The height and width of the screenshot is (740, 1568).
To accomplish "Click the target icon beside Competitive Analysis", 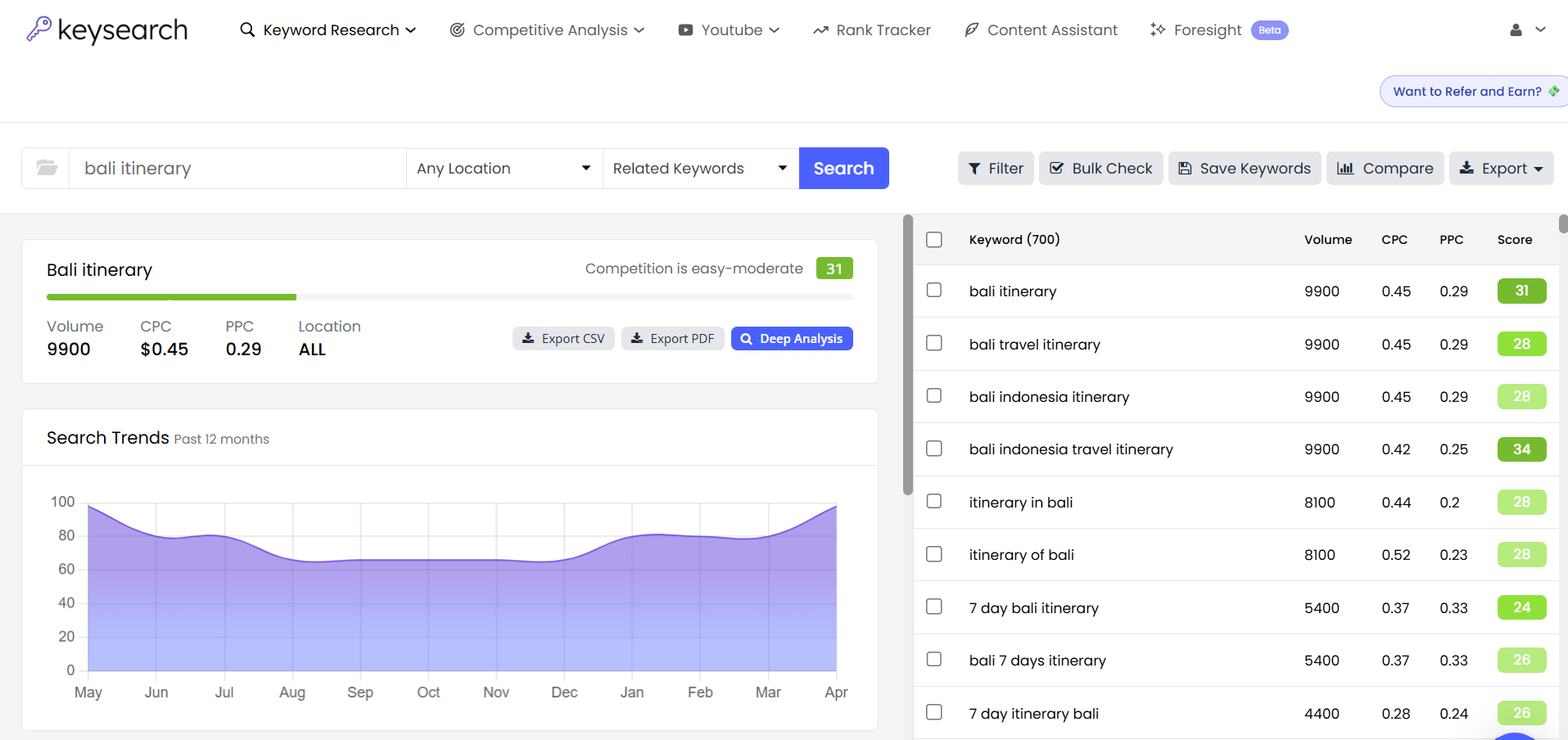I will point(458,29).
